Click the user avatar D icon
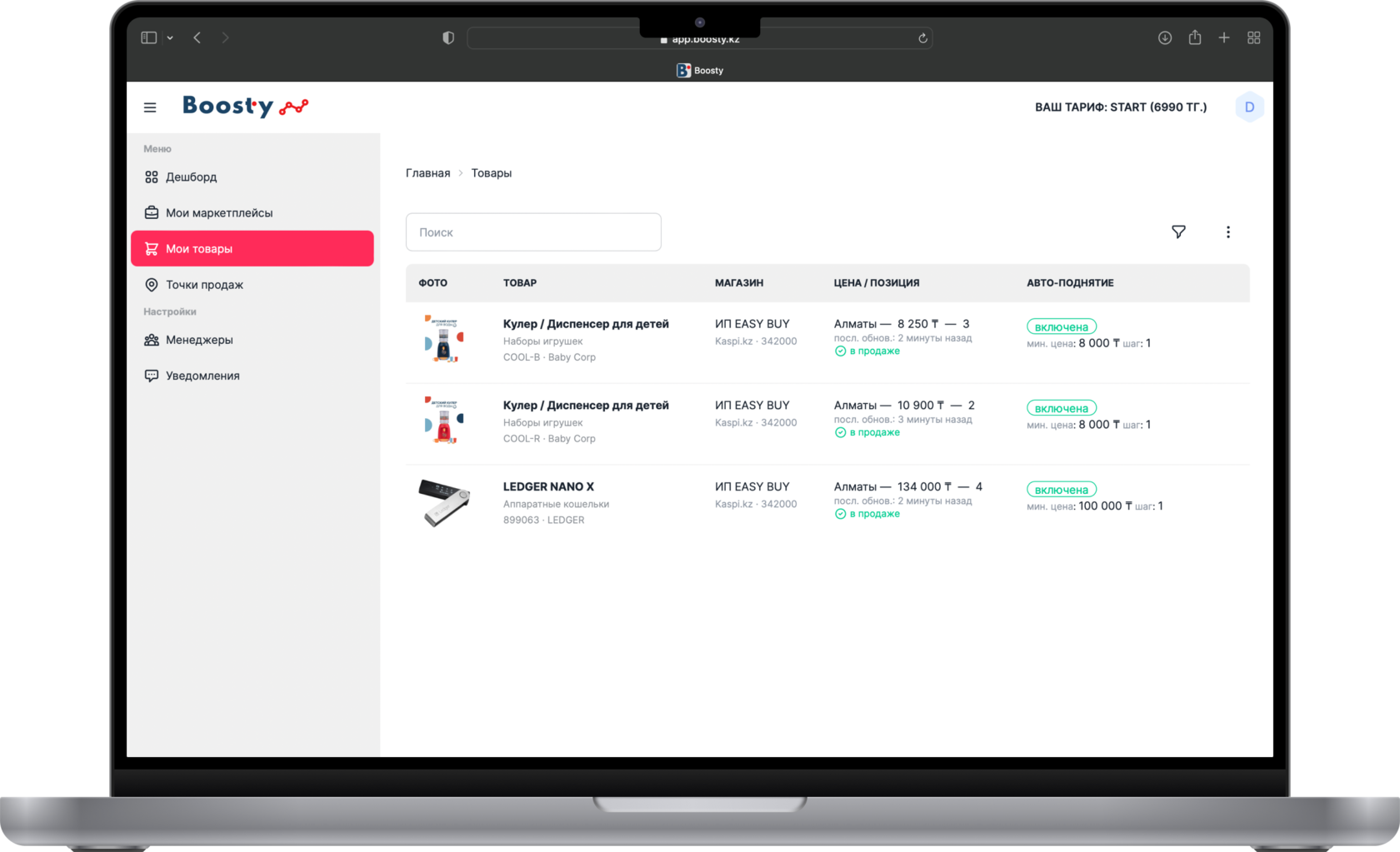 tap(1249, 107)
